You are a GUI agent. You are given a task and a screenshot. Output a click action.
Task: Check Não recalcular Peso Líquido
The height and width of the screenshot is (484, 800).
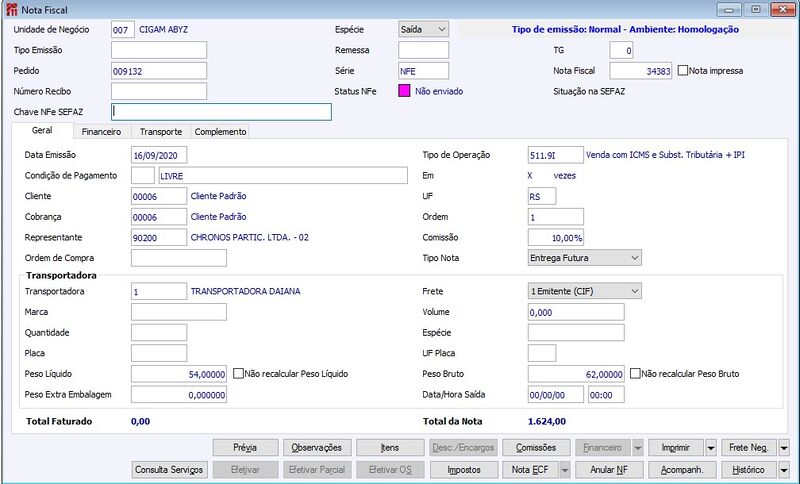click(238, 374)
